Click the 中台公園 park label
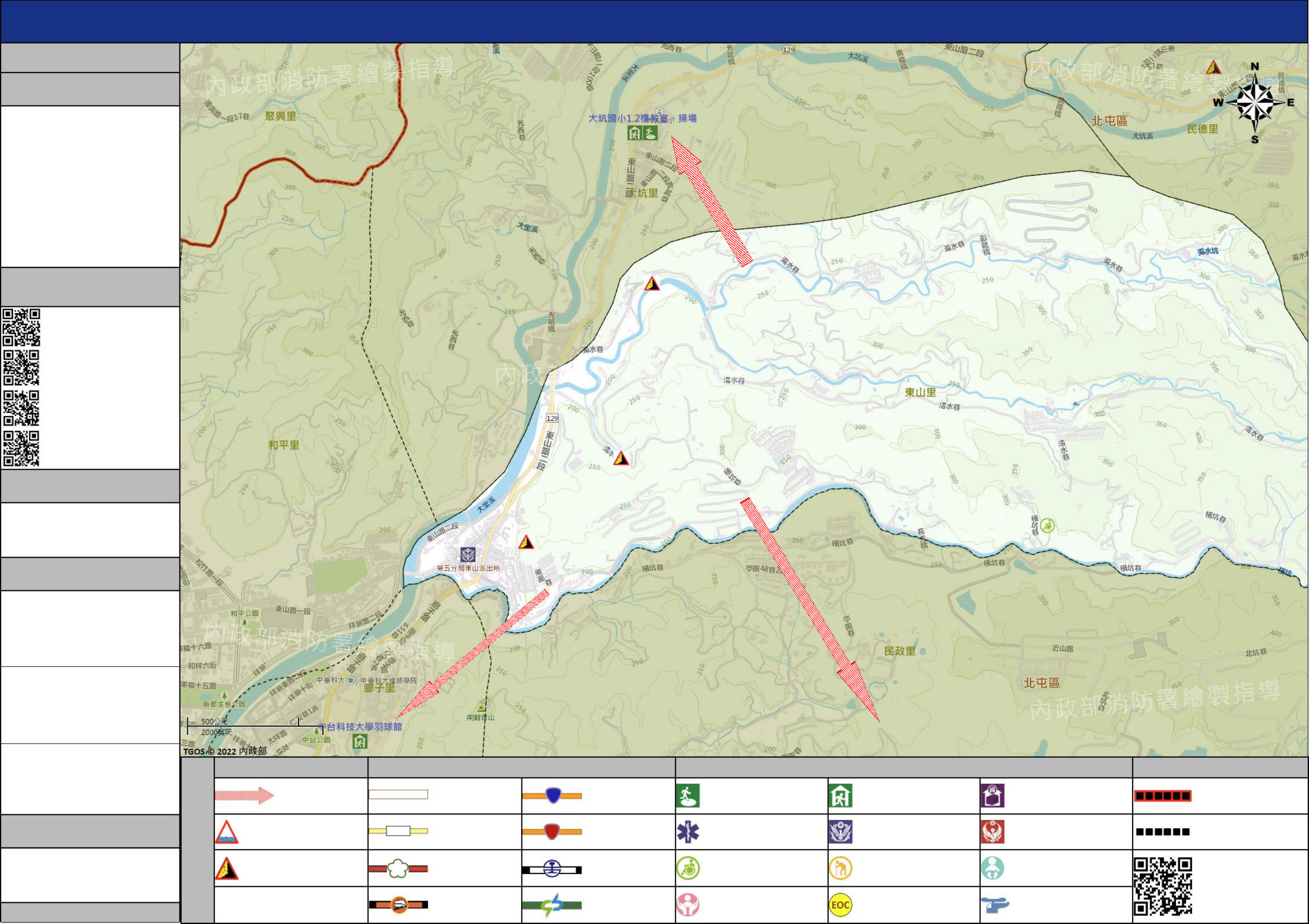This screenshot has height=924, width=1309. [x=317, y=740]
